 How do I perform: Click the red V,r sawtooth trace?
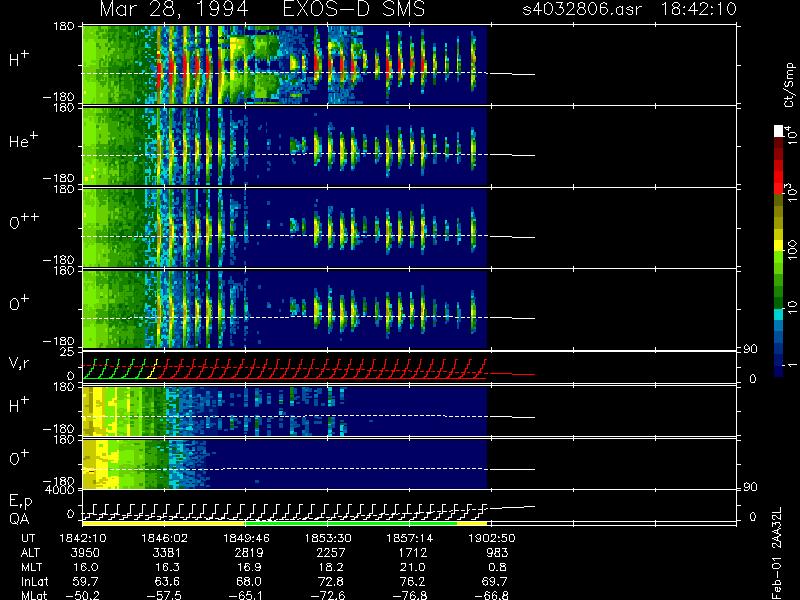click(321, 369)
